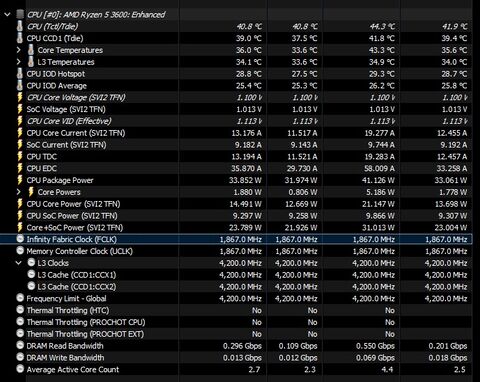Select the Infinity Fabric Clock (FCLK) row

(236, 239)
